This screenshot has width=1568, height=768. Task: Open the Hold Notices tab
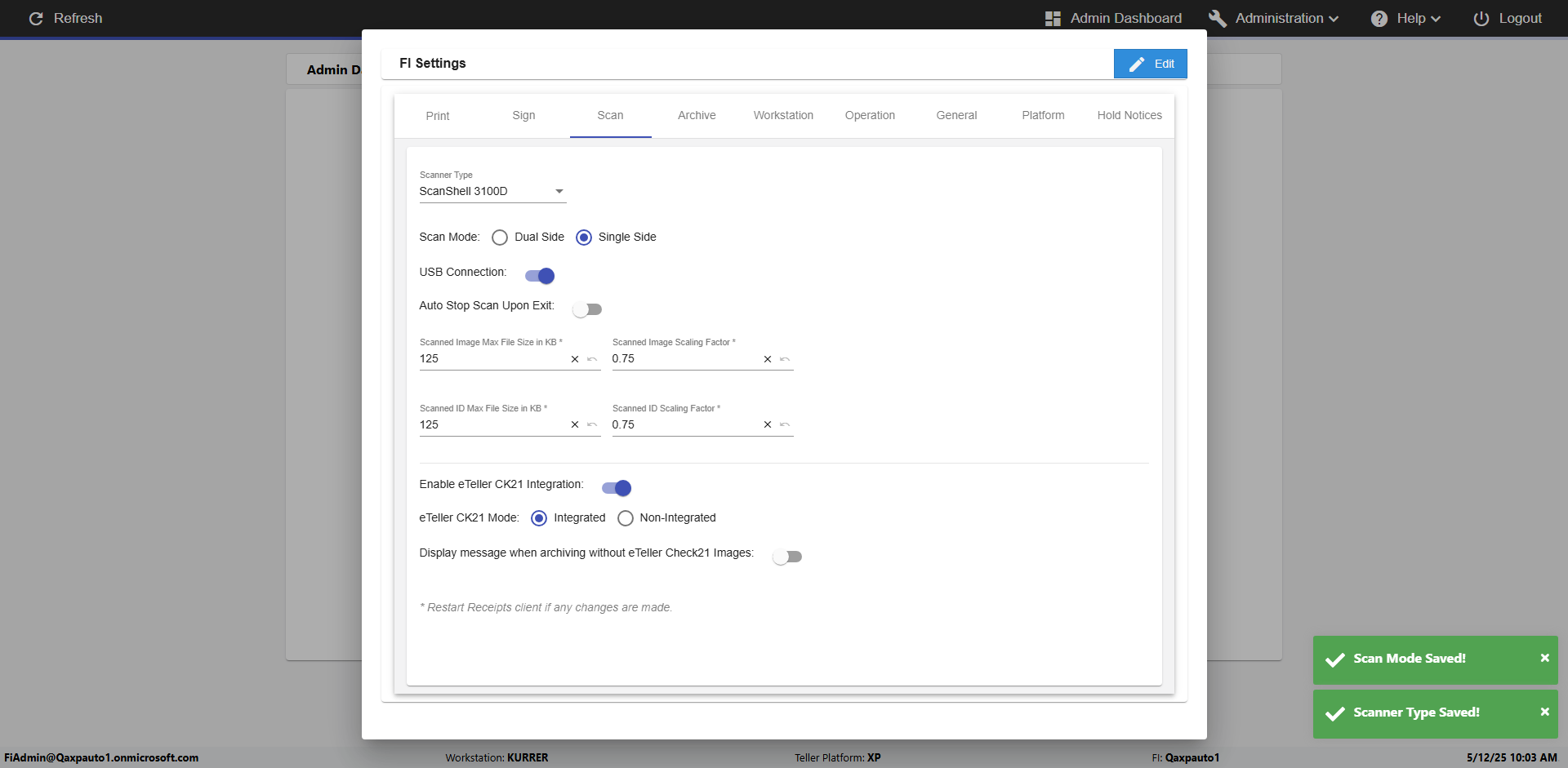(x=1129, y=115)
